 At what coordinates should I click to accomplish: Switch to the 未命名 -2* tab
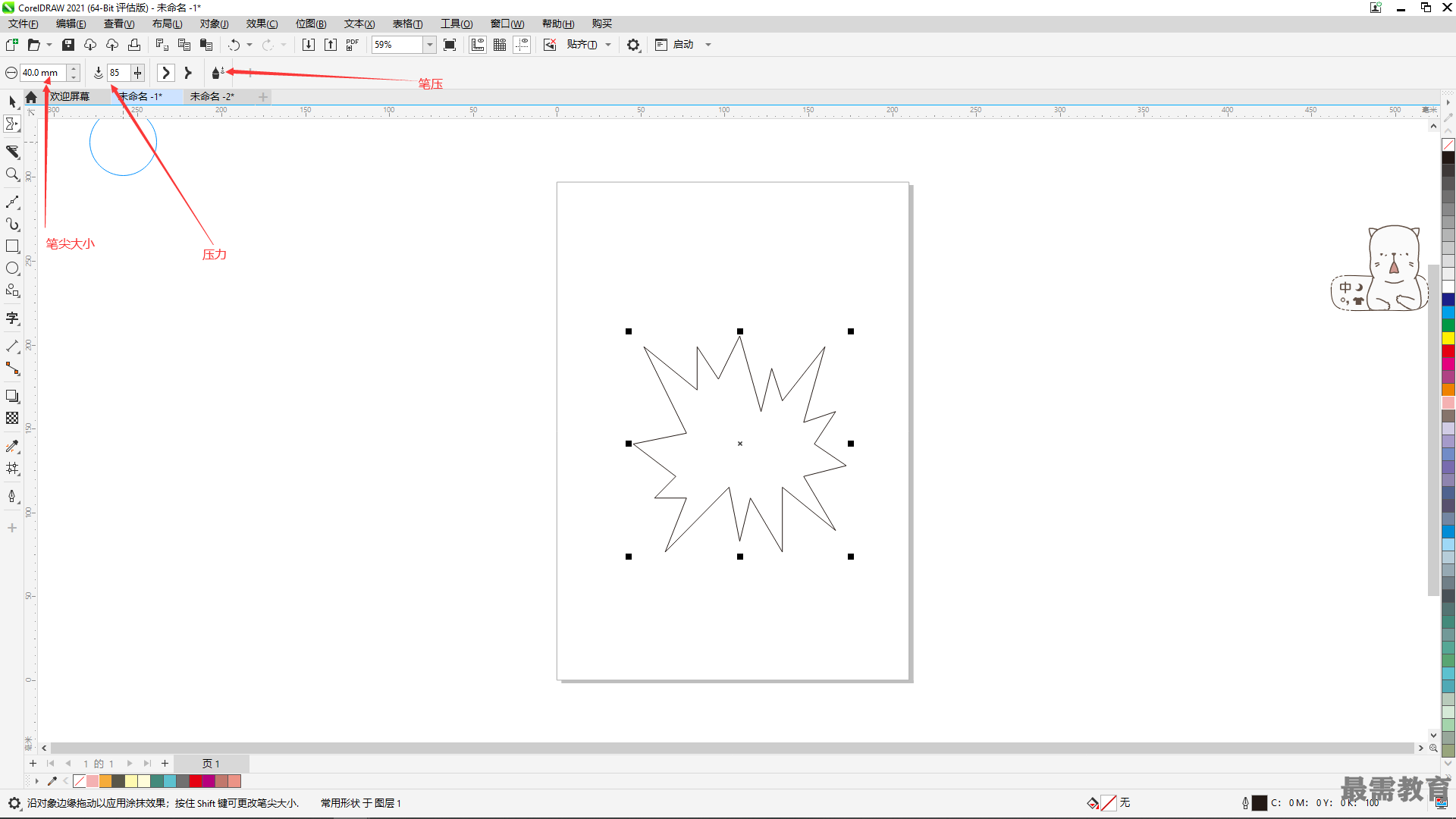(212, 96)
